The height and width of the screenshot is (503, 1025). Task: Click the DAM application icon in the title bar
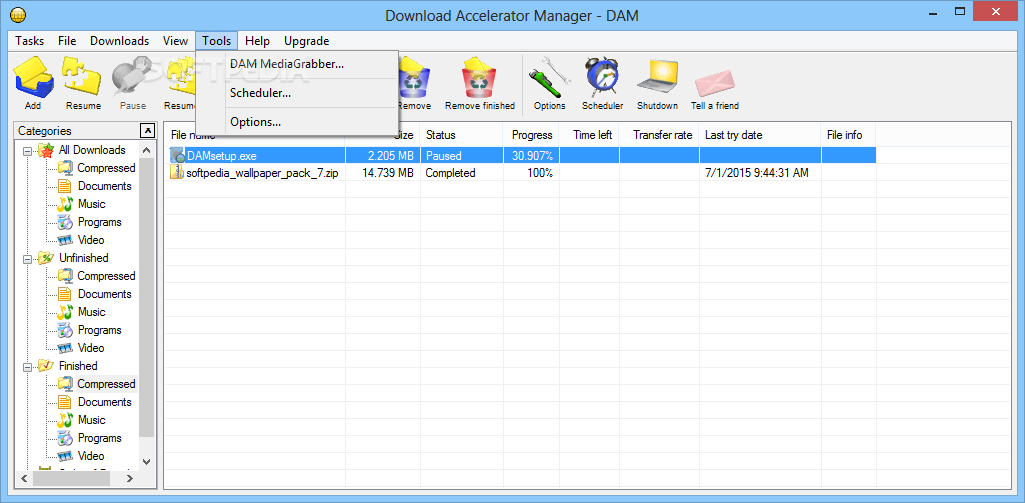tap(19, 14)
